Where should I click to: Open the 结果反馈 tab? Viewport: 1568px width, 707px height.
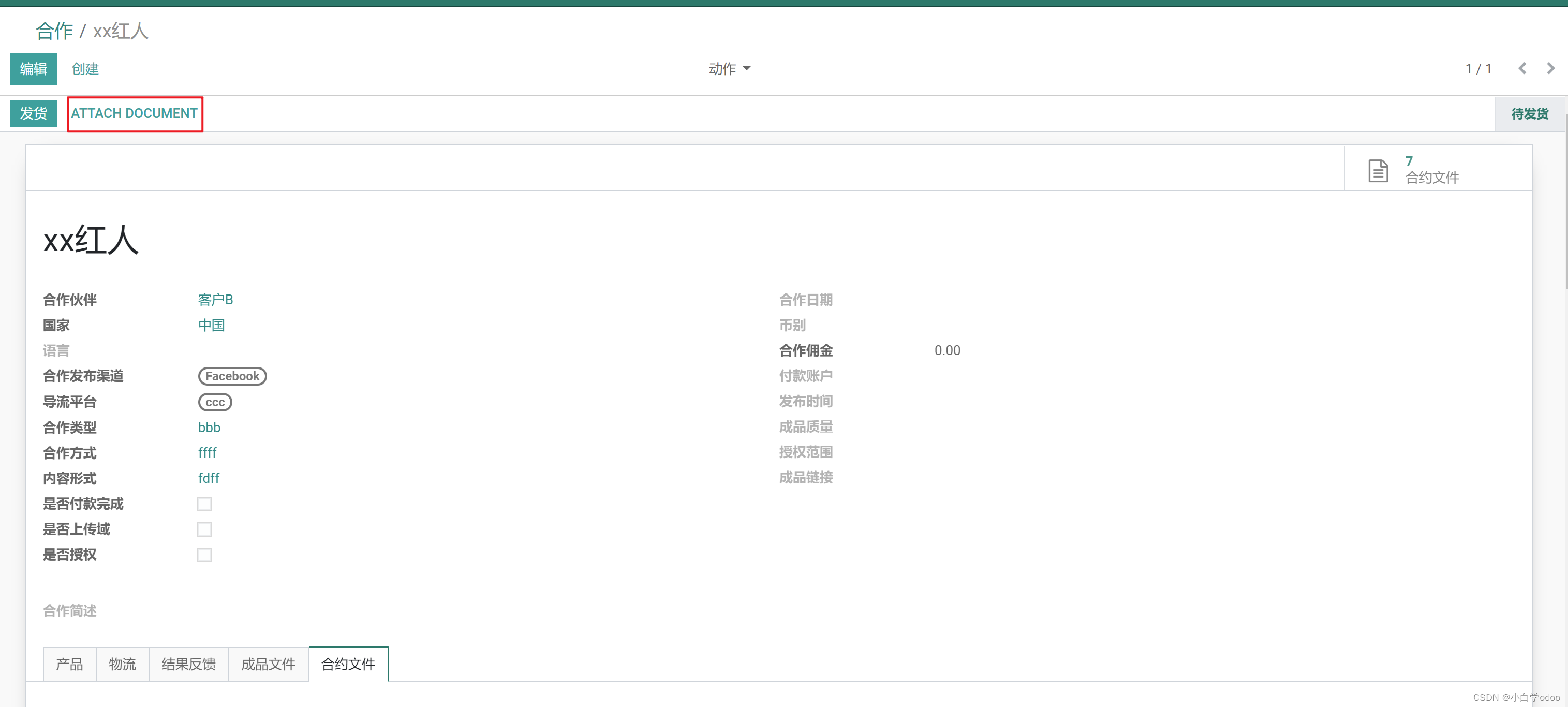pyautogui.click(x=189, y=663)
